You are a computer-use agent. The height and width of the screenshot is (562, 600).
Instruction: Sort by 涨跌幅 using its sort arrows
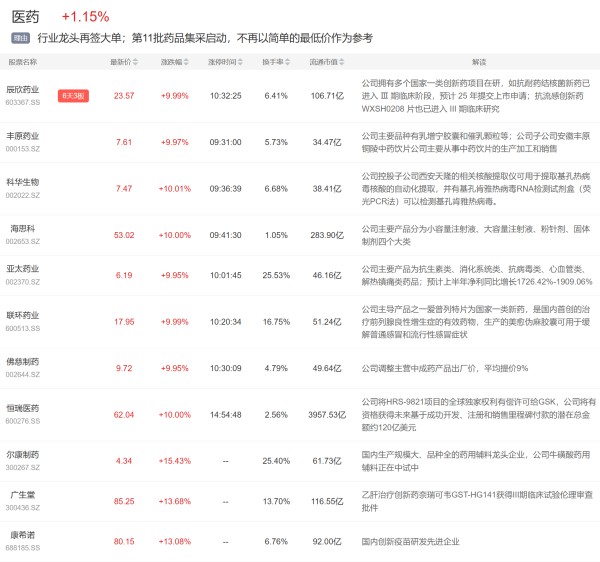click(x=186, y=62)
